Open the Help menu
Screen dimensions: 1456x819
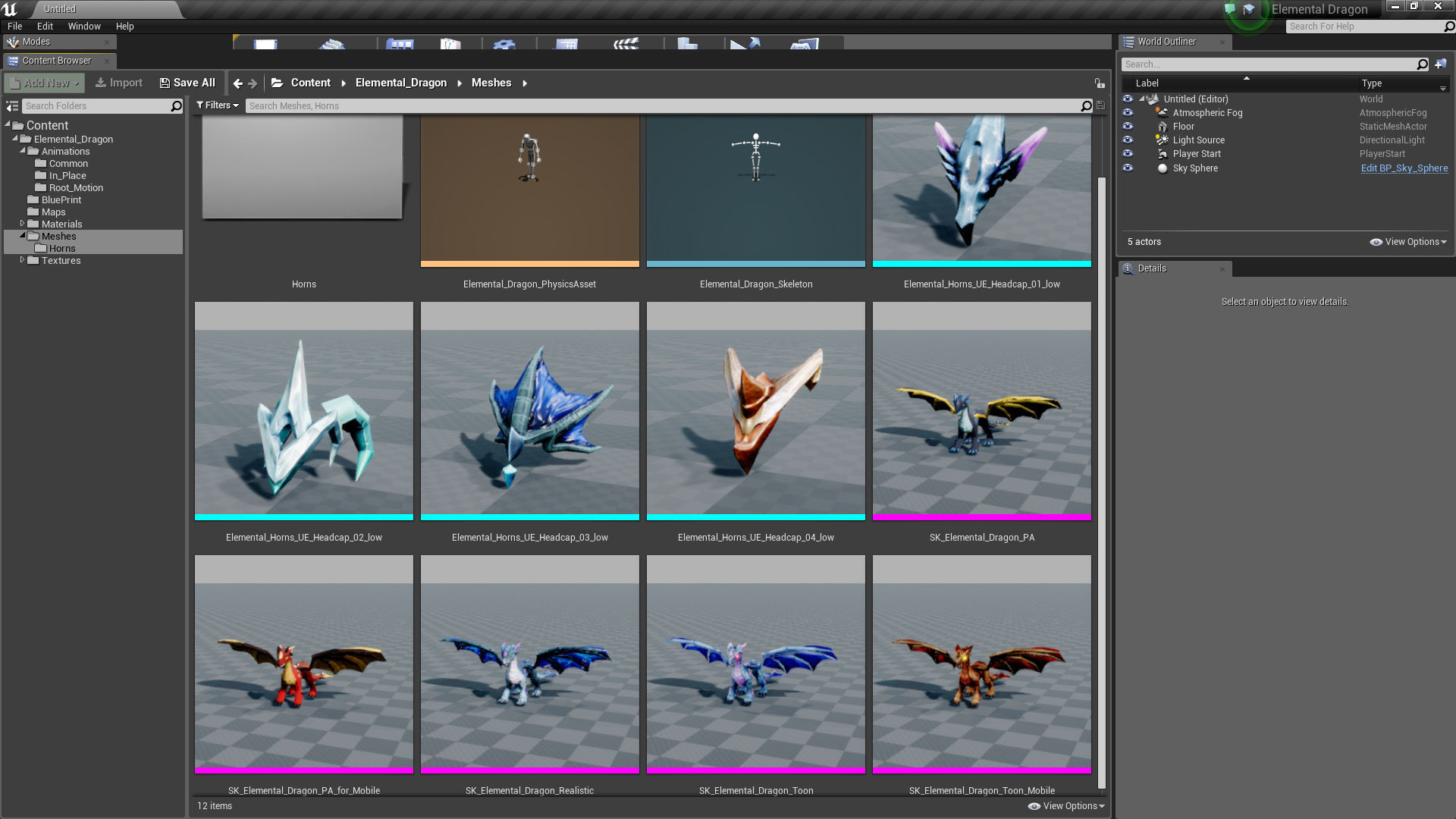coord(125,27)
